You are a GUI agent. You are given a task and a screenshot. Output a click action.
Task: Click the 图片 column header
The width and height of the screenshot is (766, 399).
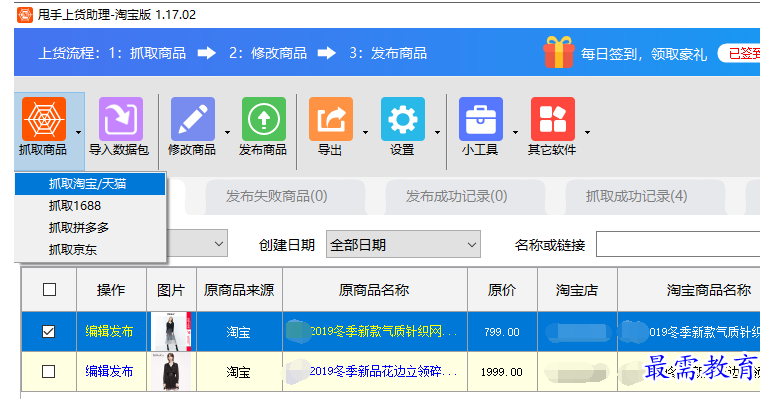coord(171,290)
